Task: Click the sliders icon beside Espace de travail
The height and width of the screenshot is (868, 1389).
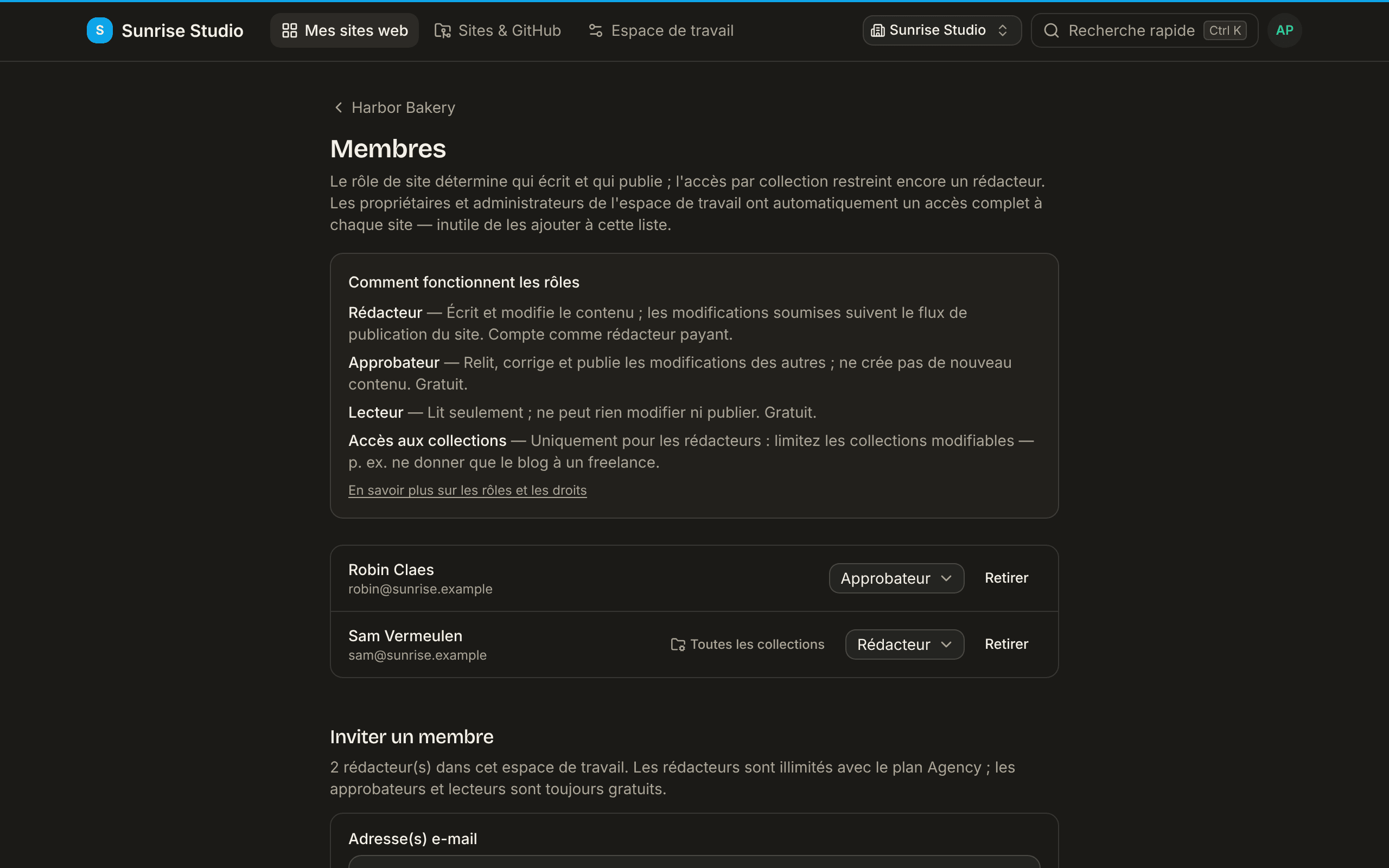Action: (x=596, y=30)
